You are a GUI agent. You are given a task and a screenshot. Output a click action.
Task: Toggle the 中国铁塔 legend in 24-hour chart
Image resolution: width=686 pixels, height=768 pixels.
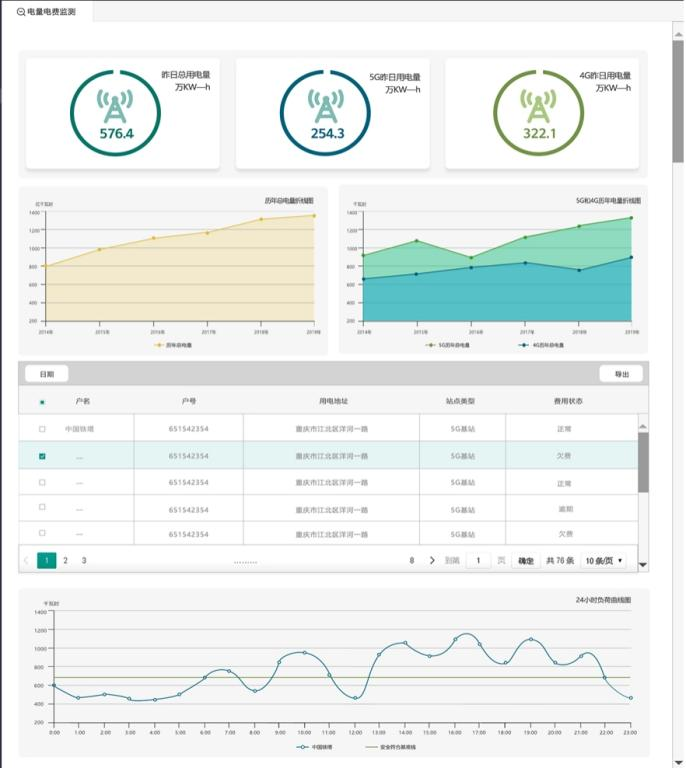(302, 747)
